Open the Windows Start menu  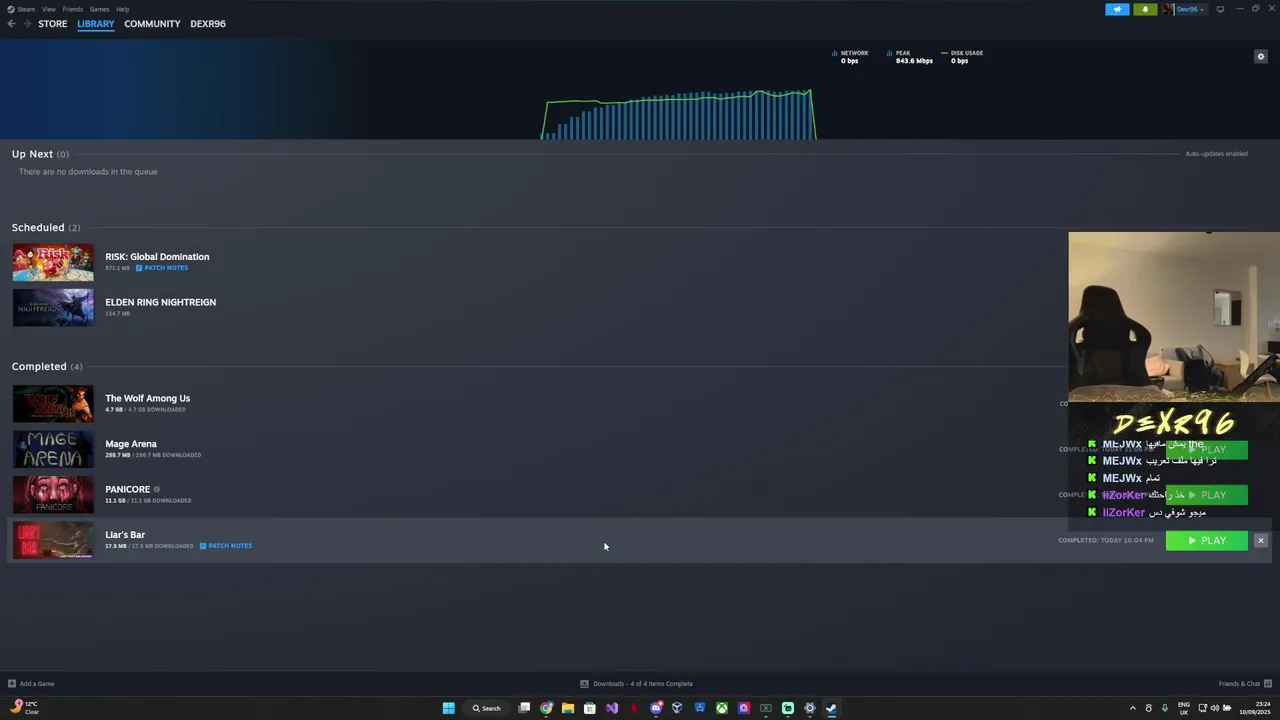click(x=449, y=708)
